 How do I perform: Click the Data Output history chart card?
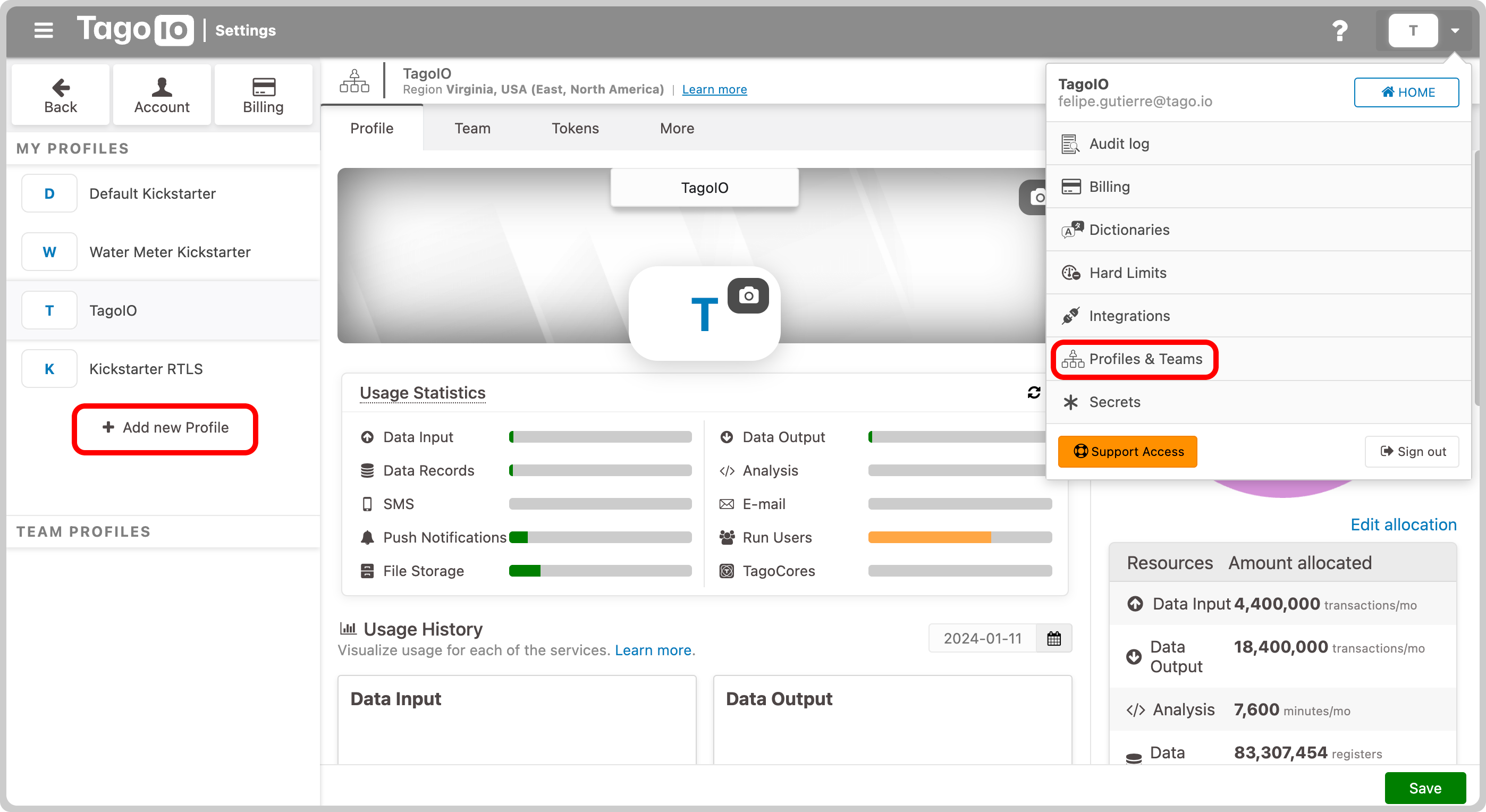tap(892, 720)
